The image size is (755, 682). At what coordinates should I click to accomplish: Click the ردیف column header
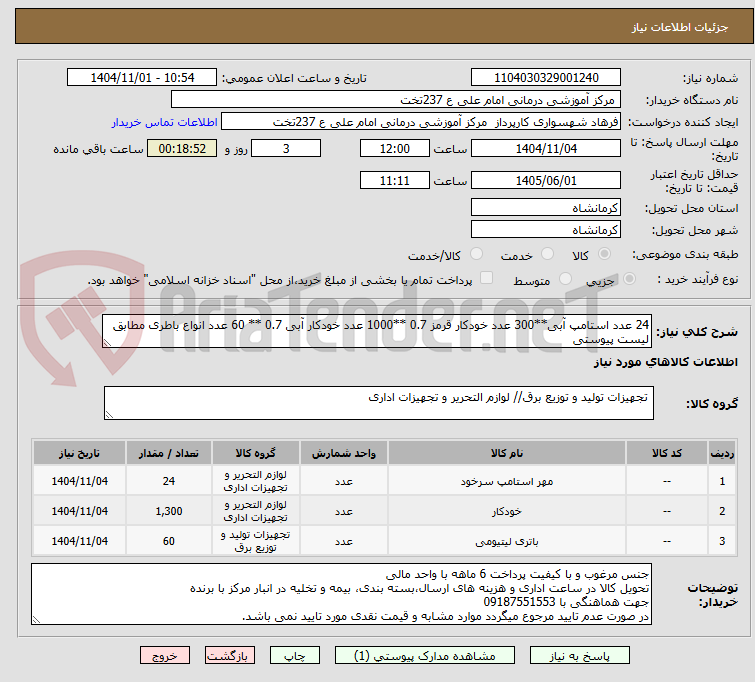tap(722, 453)
